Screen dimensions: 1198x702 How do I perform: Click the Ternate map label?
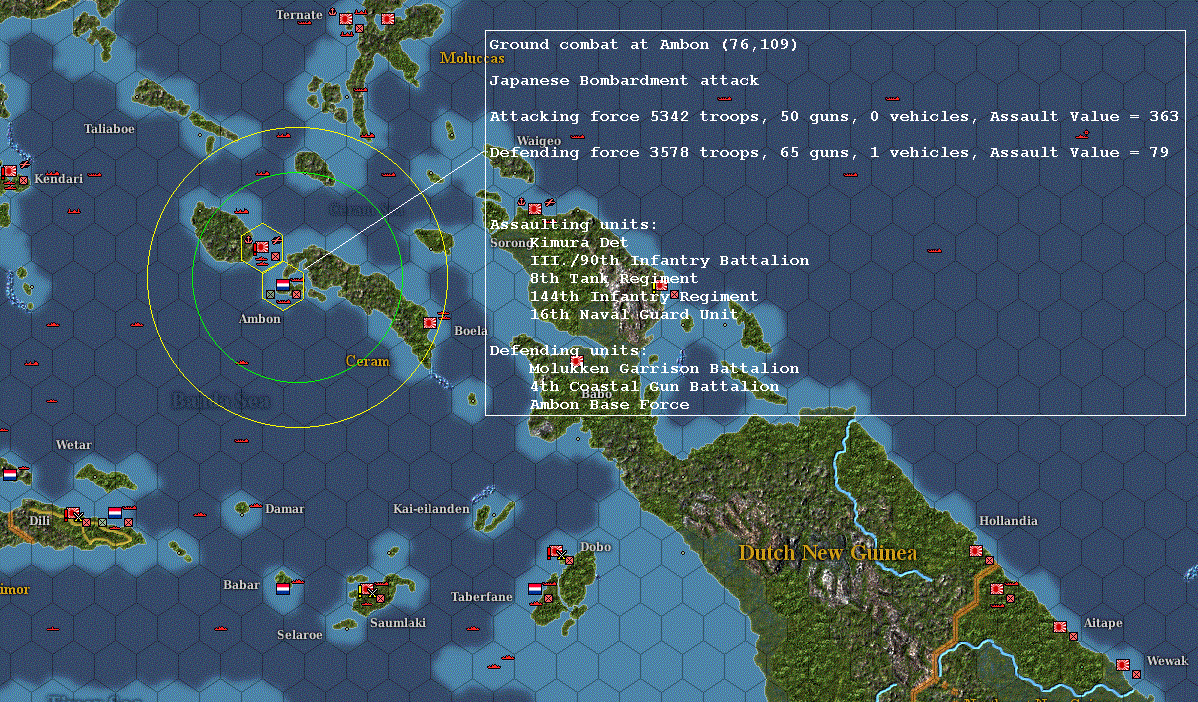pyautogui.click(x=299, y=15)
